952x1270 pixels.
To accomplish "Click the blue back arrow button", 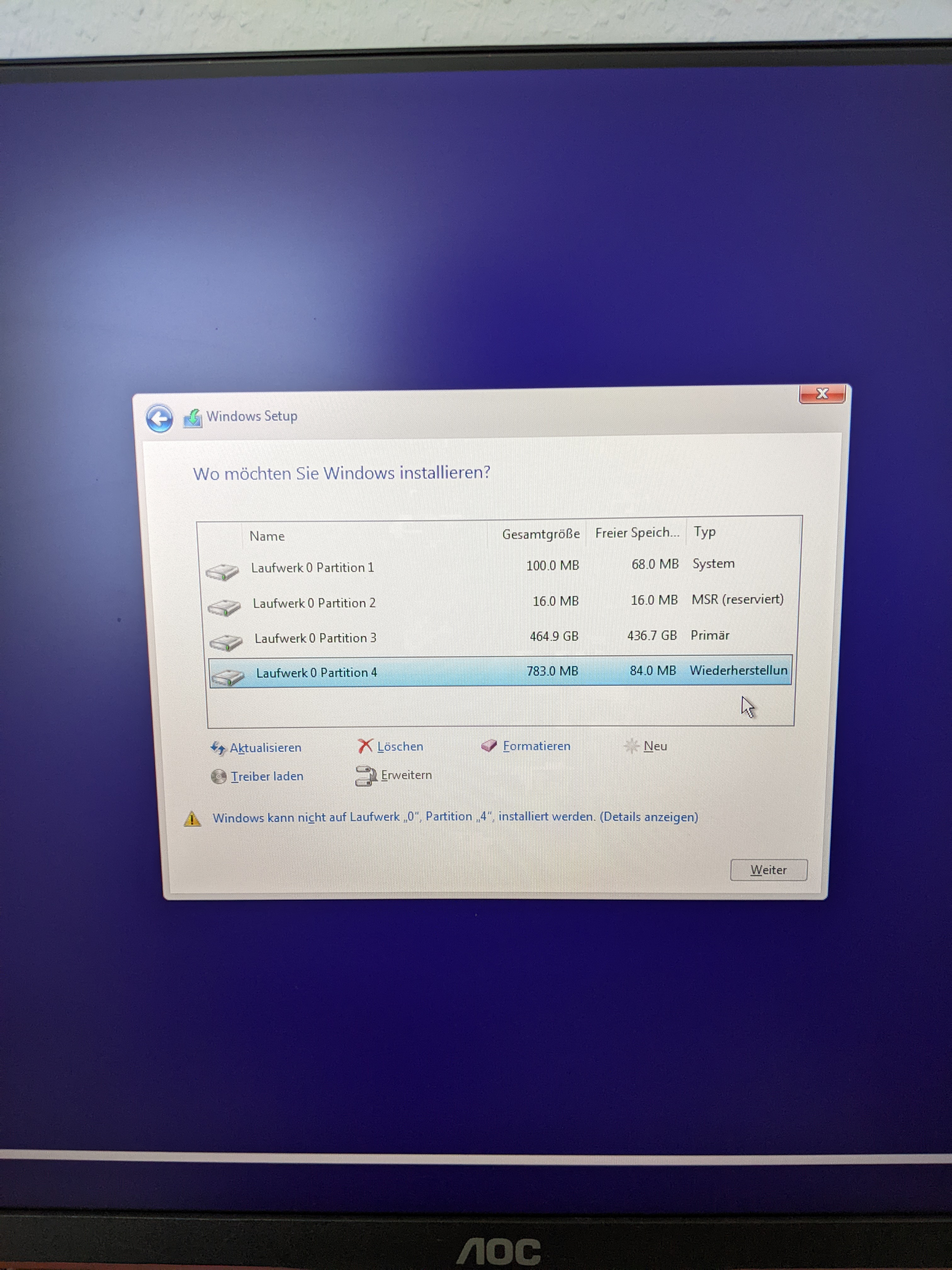I will pos(159,418).
